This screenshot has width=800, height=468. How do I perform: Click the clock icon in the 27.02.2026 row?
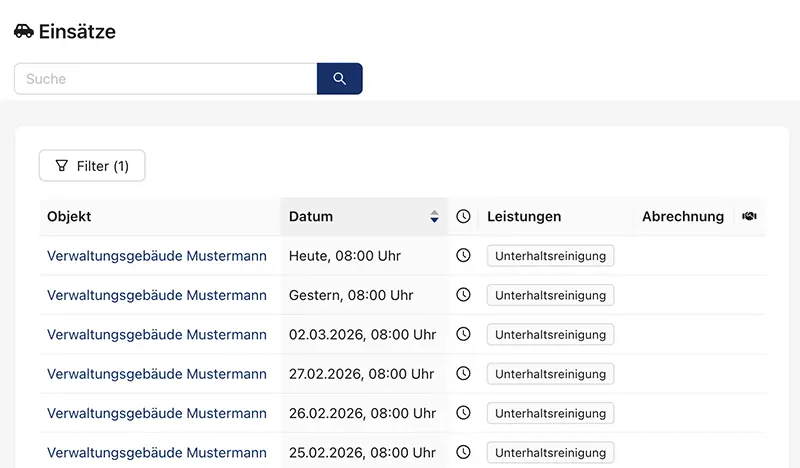[463, 373]
